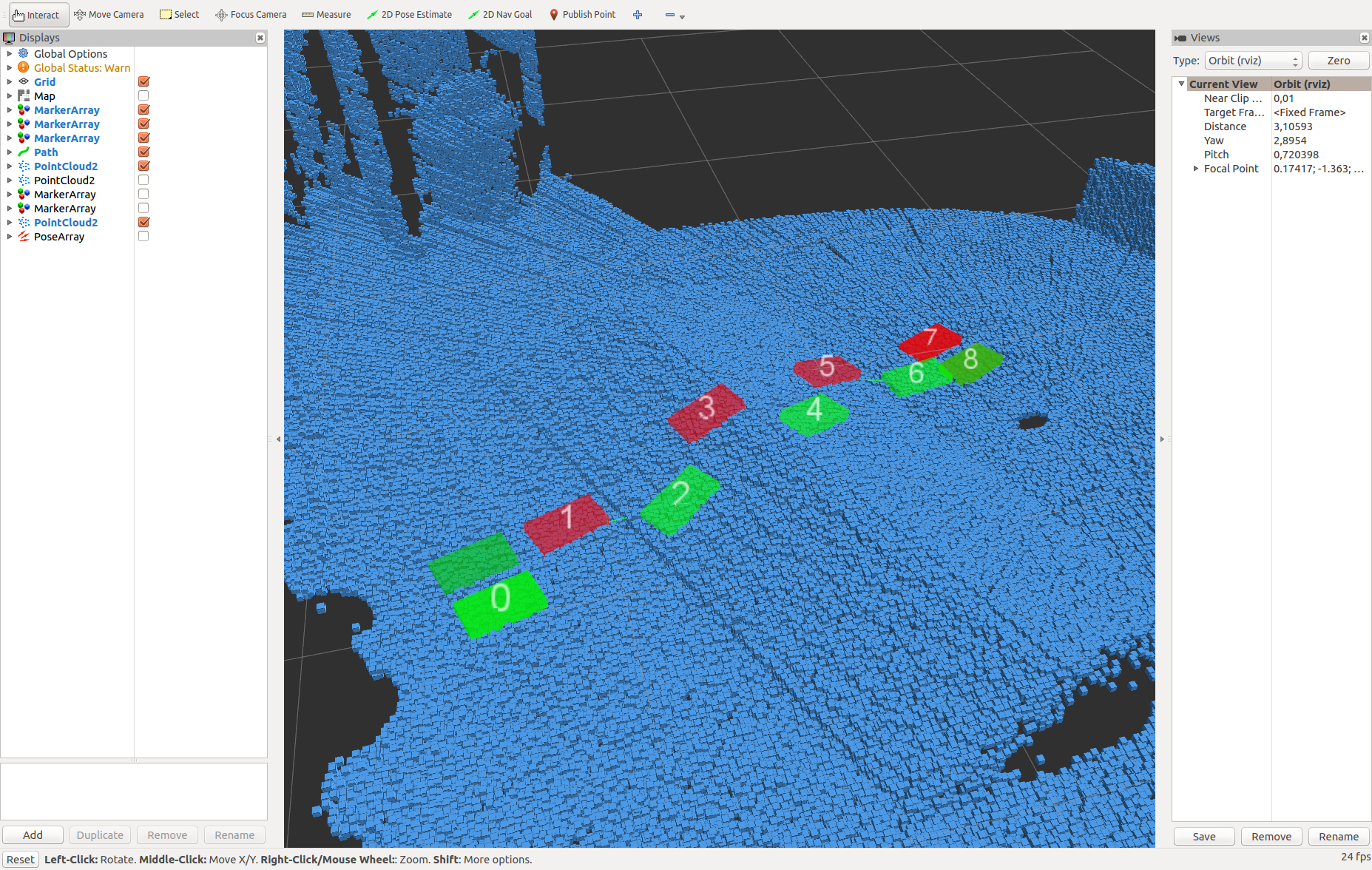
Task: Enable the Map display checkbox
Action: click(144, 96)
